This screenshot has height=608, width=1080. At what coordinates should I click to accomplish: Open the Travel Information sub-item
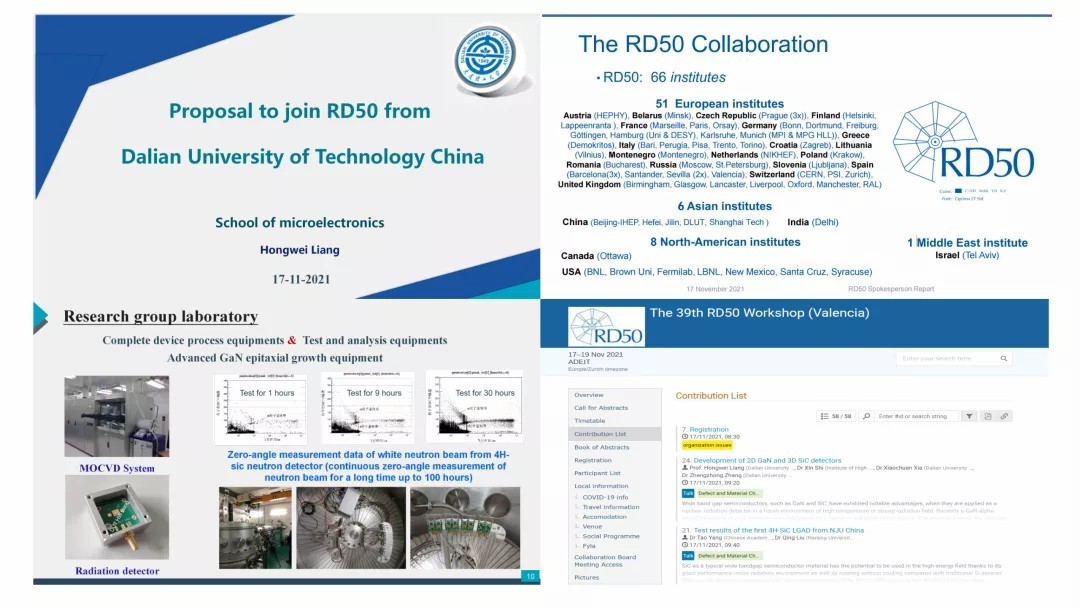[x=610, y=507]
